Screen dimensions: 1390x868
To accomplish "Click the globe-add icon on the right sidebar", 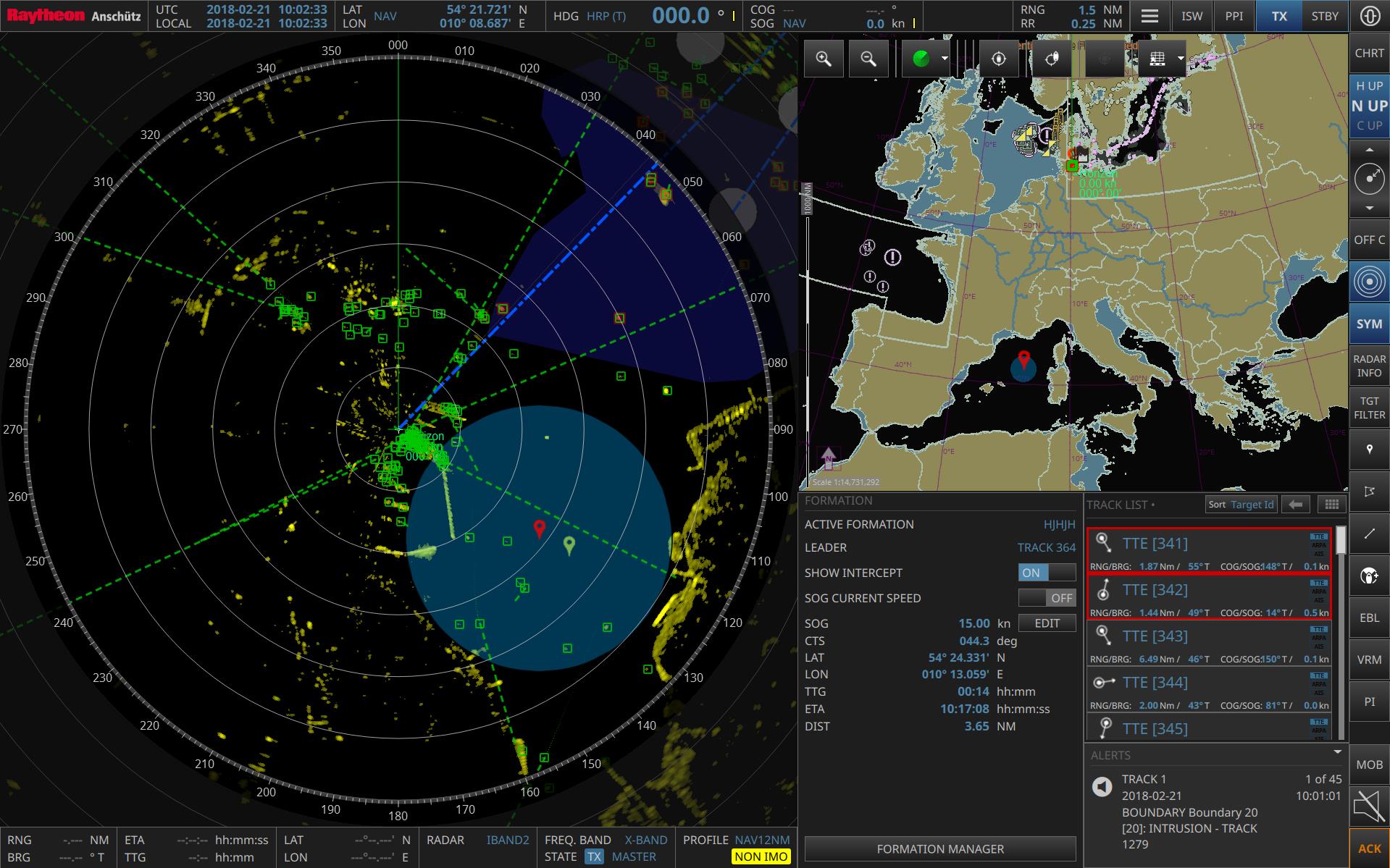I will click(x=1368, y=577).
